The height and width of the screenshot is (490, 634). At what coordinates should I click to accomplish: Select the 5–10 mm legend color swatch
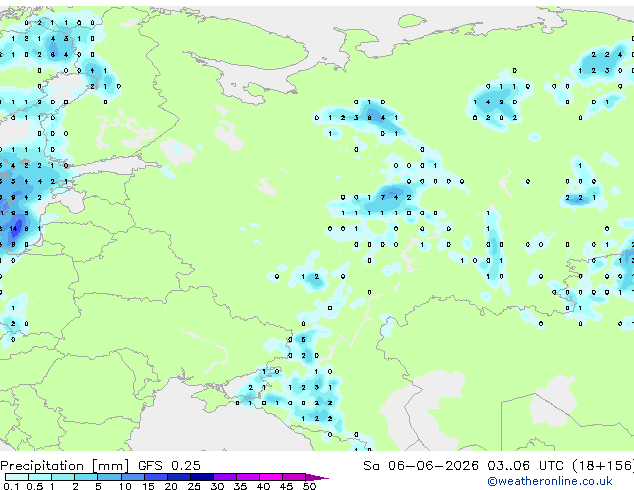[109, 477]
